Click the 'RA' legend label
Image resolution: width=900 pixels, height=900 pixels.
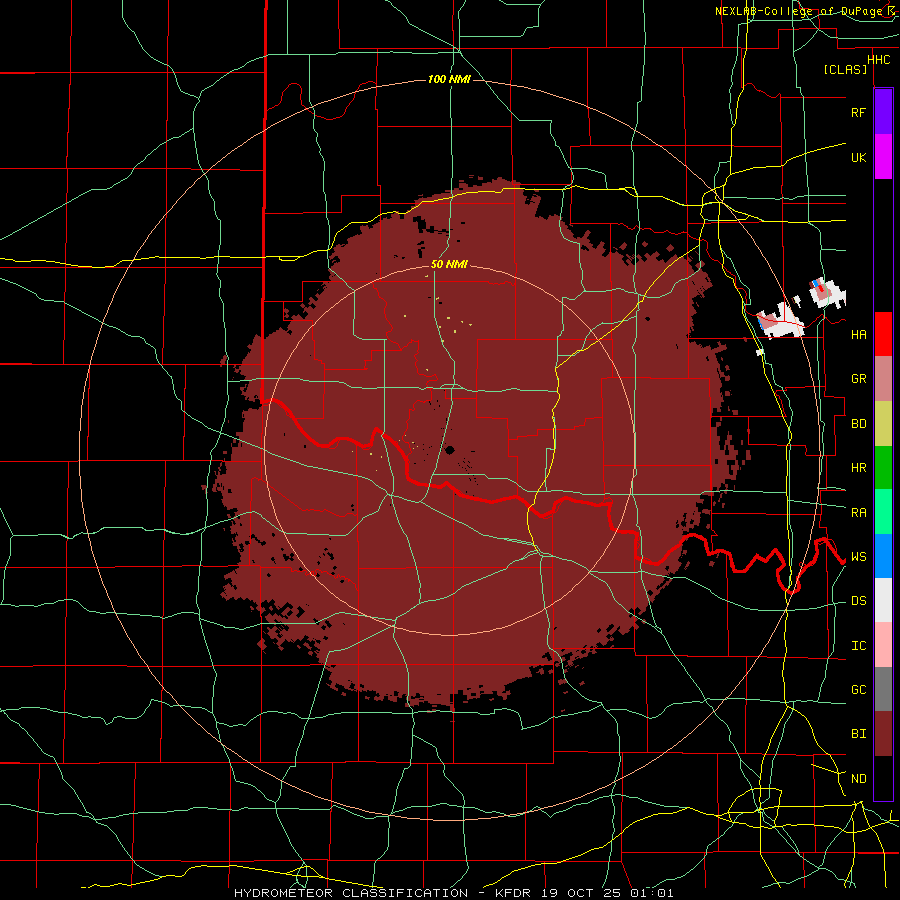coord(858,513)
